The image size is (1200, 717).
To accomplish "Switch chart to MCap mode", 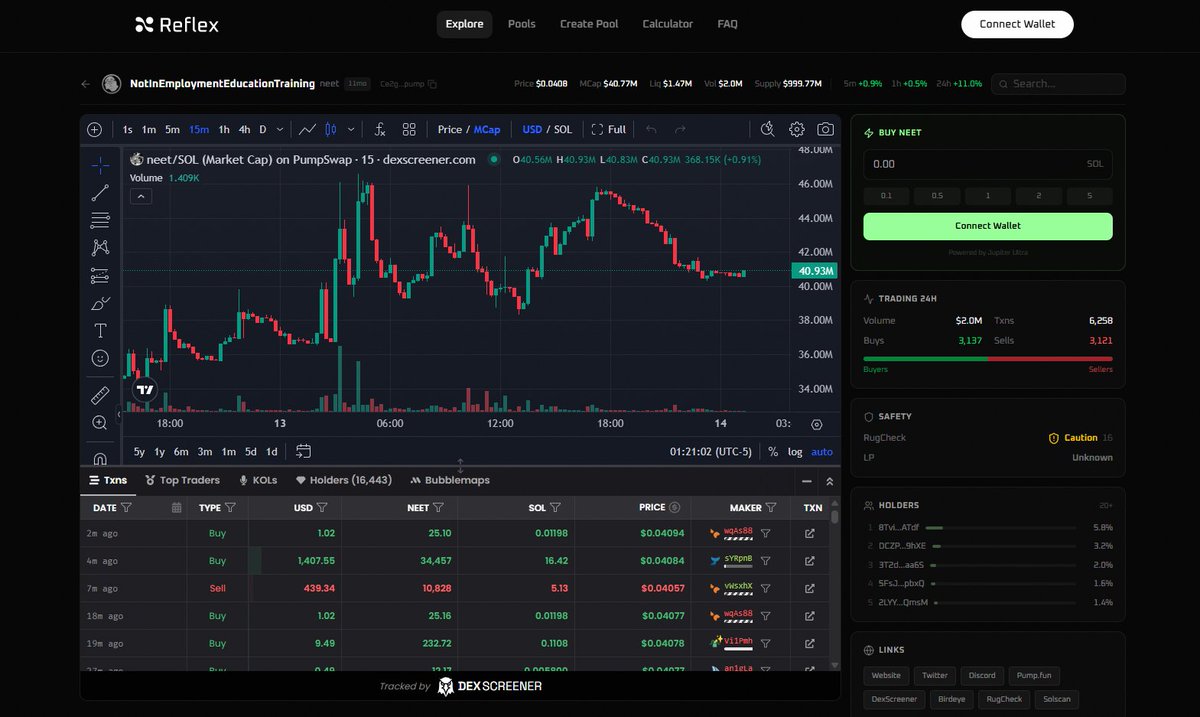I will (487, 129).
